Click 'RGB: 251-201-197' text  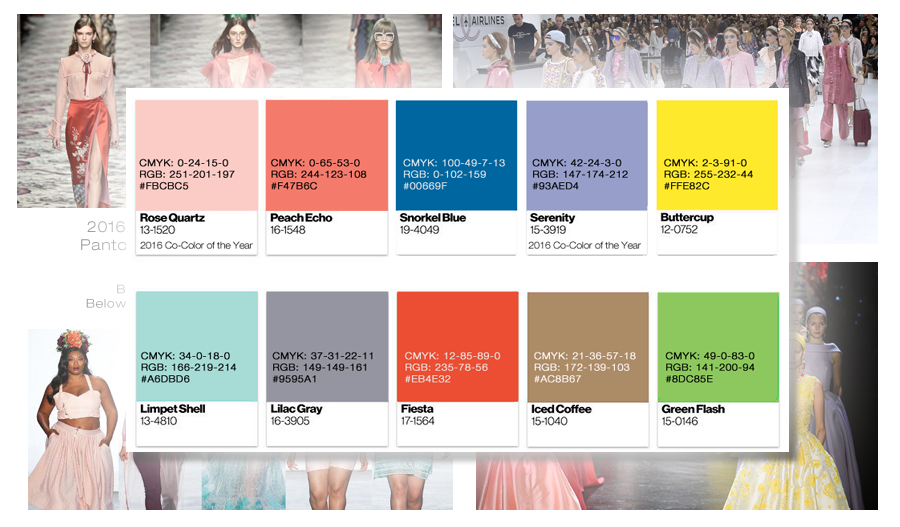187,175
